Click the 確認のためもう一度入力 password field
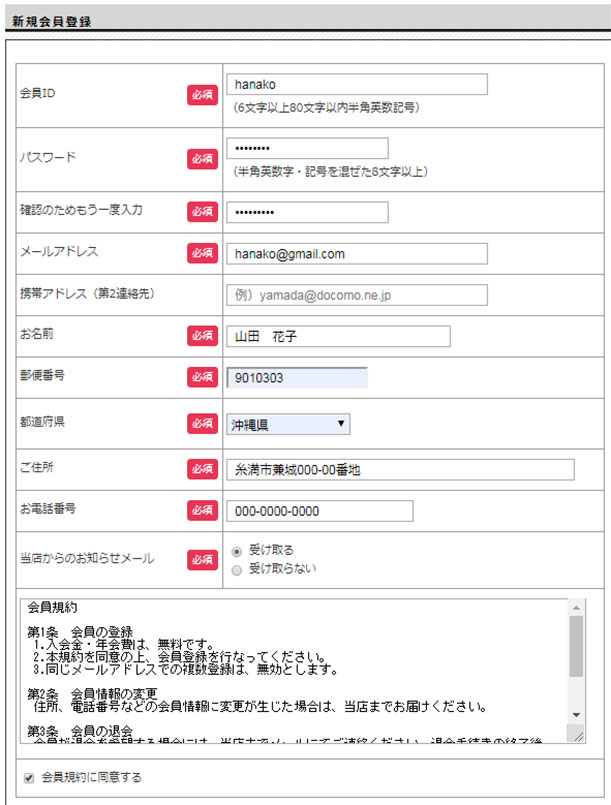The image size is (611, 805). tap(307, 212)
